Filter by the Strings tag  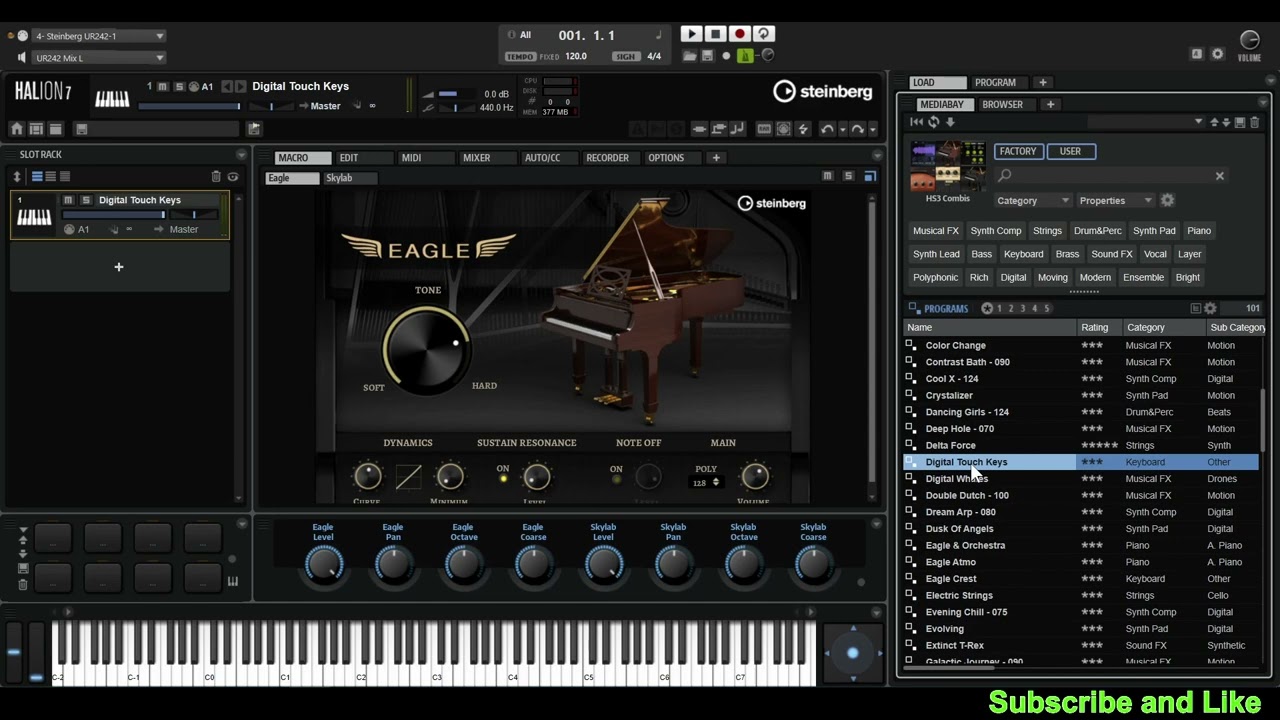pos(1047,231)
